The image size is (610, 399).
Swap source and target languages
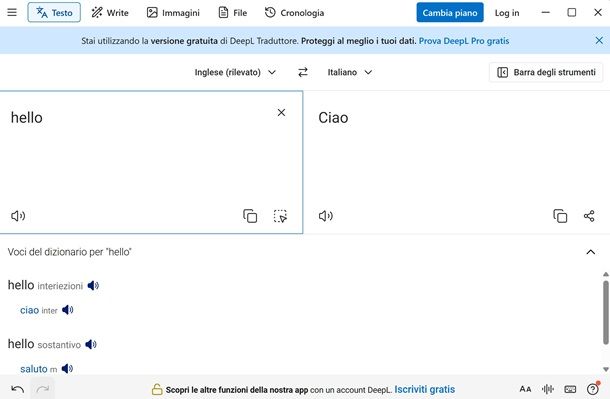(x=303, y=72)
